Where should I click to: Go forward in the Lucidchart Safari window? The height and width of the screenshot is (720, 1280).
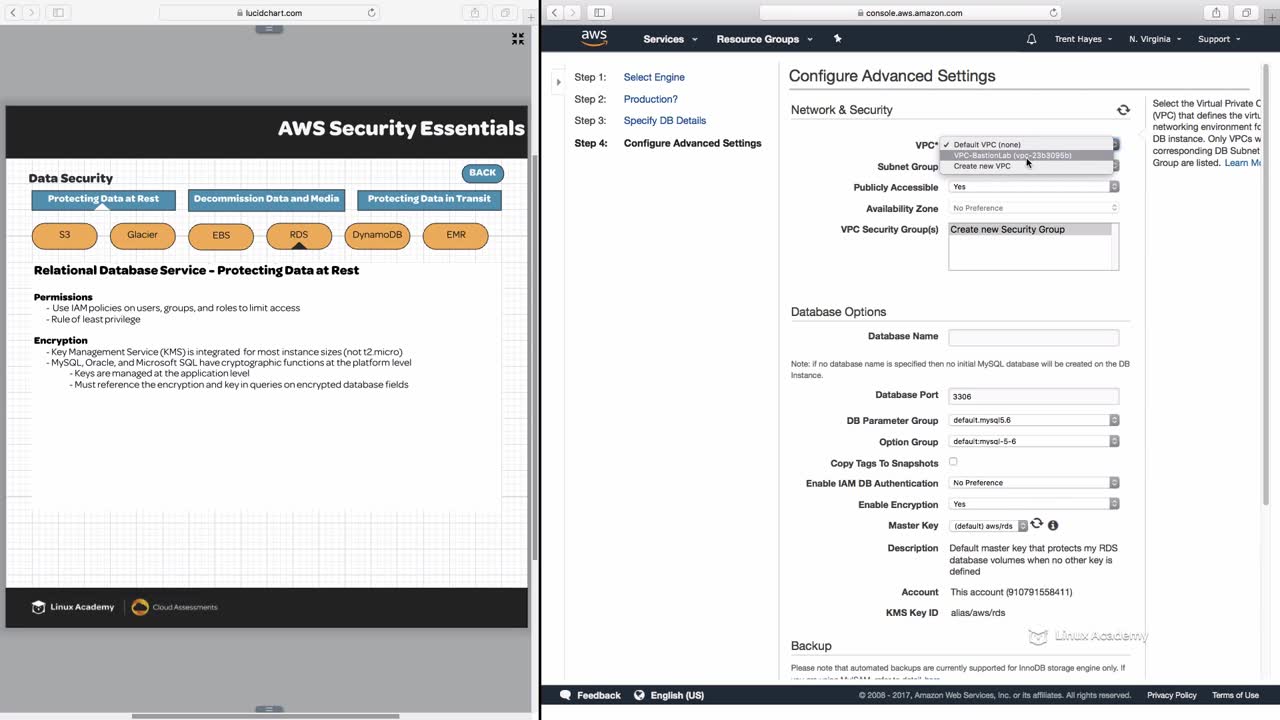(x=32, y=13)
